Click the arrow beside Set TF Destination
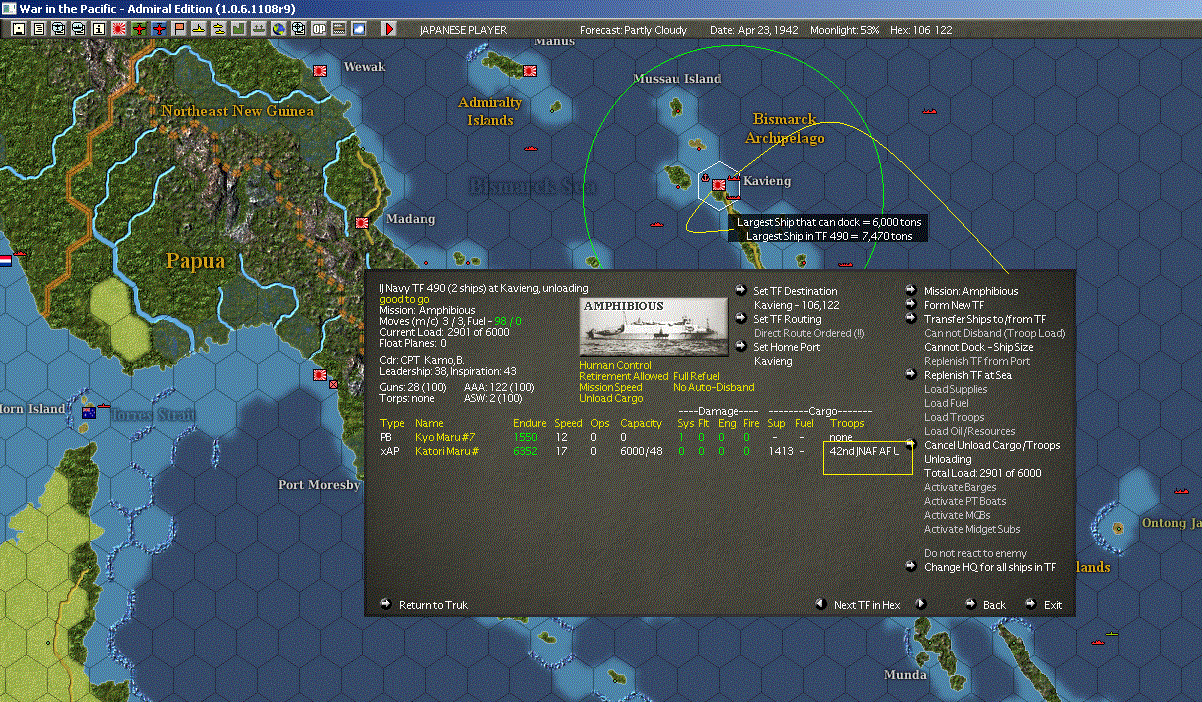Viewport: 1202px width, 702px height. [x=740, y=291]
